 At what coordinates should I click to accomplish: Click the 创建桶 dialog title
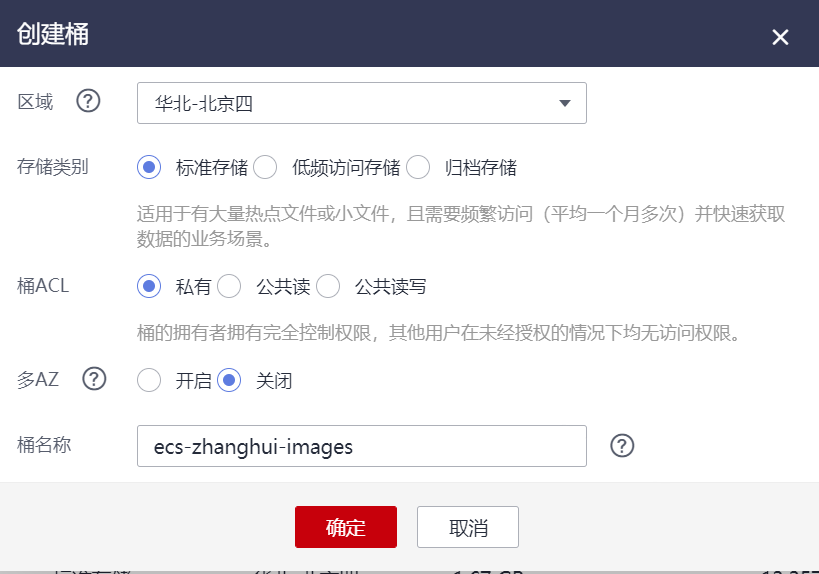[x=53, y=34]
